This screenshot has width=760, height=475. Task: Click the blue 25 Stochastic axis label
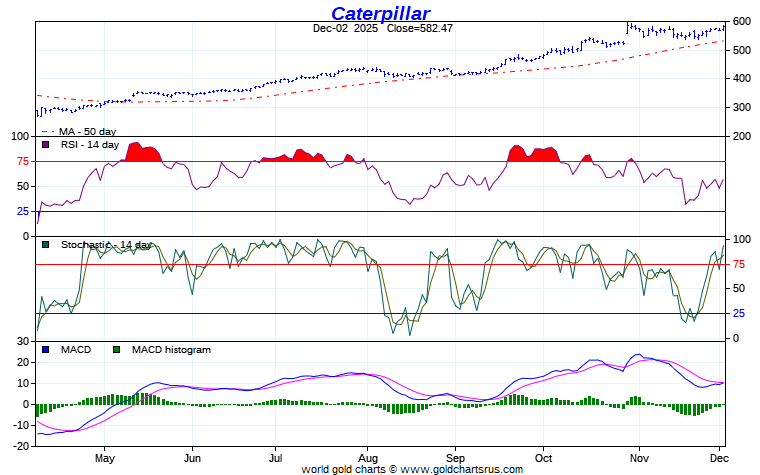point(739,314)
